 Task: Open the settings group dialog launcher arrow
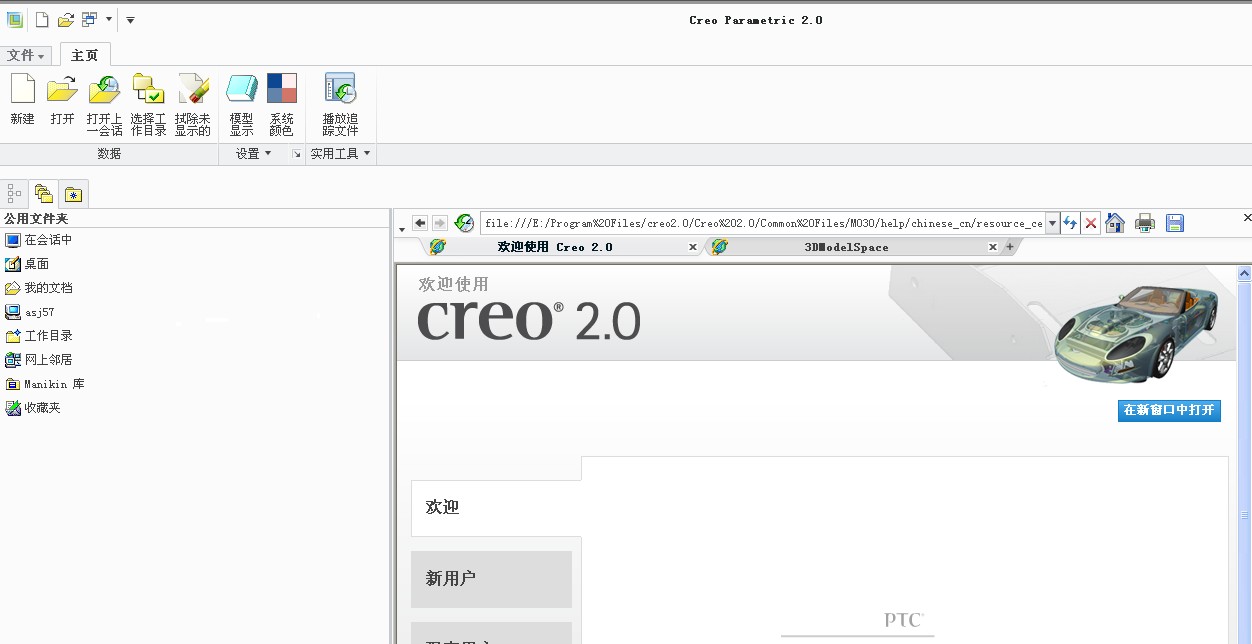pos(296,154)
